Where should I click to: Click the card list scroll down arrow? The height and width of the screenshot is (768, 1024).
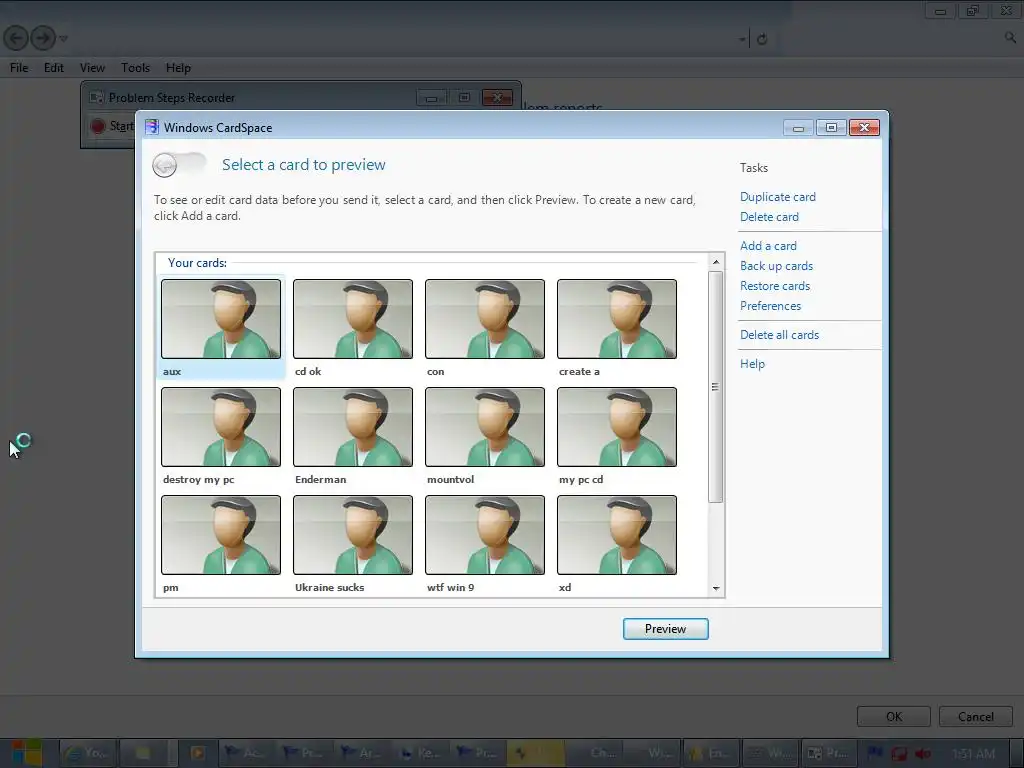(716, 588)
